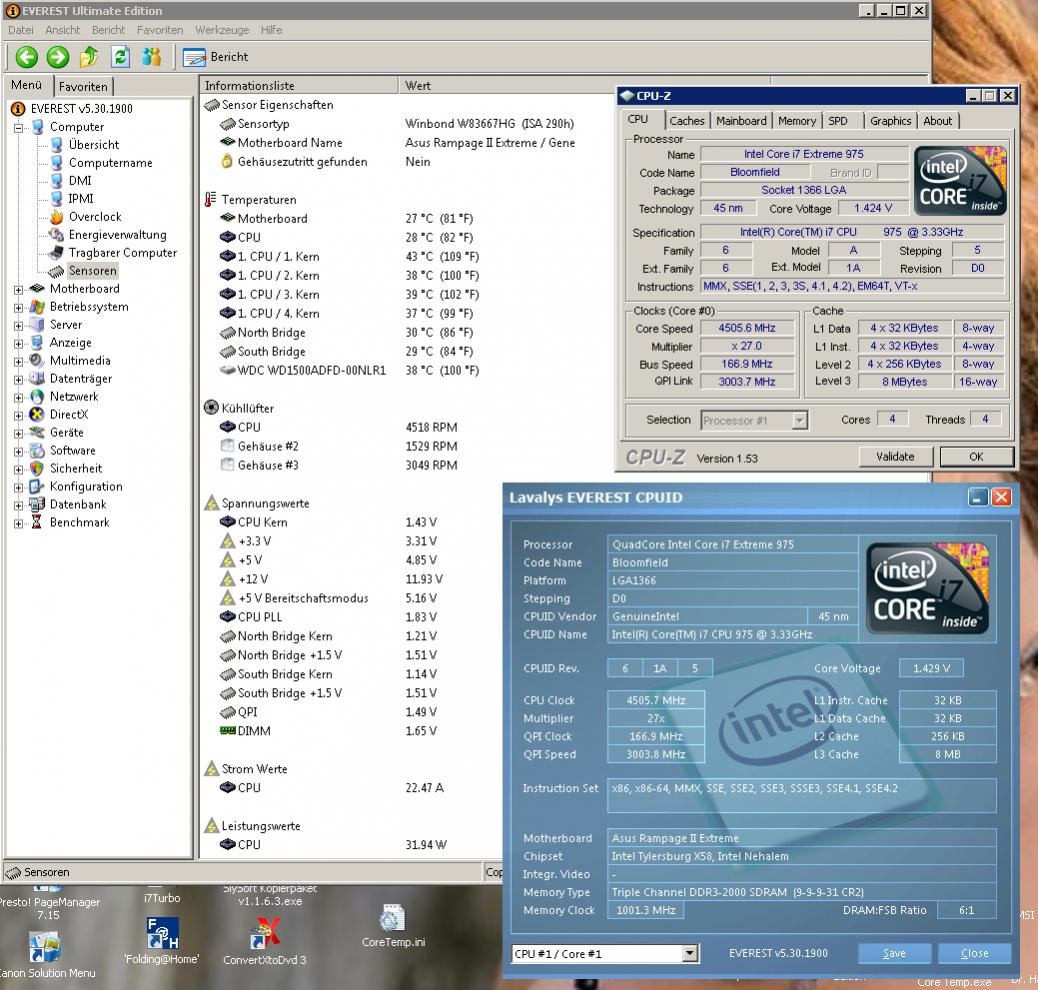This screenshot has width=1038, height=990.
Task: Refresh the EVEREST page
Action: 120,57
